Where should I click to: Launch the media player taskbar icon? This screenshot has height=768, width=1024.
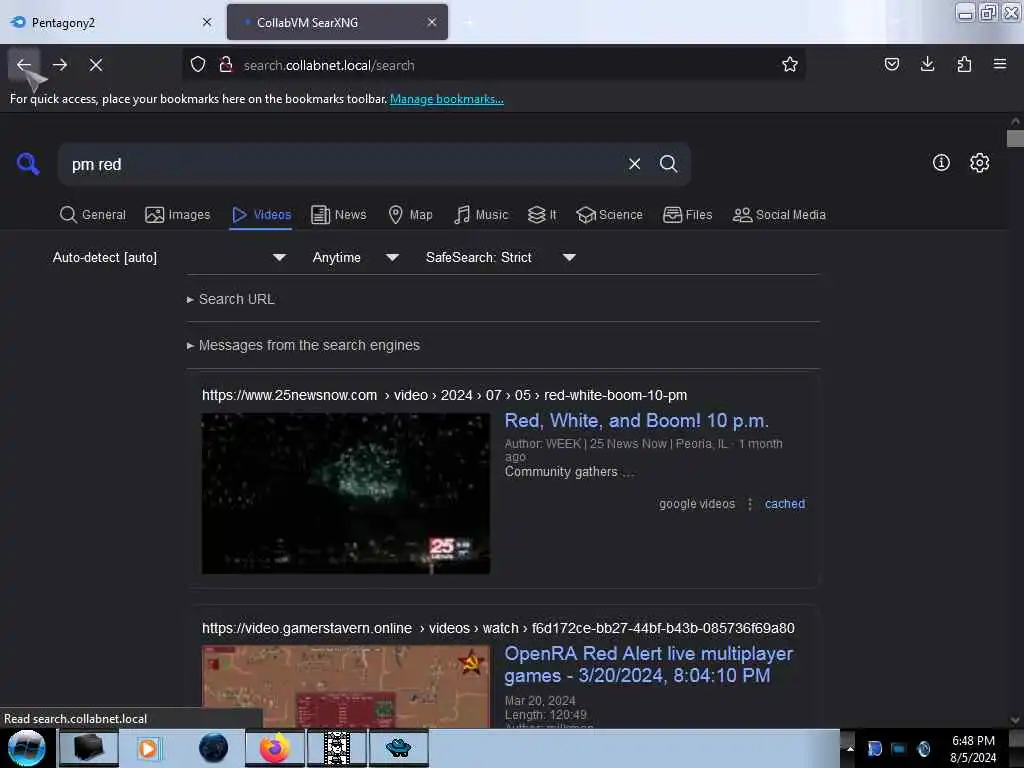(148, 748)
